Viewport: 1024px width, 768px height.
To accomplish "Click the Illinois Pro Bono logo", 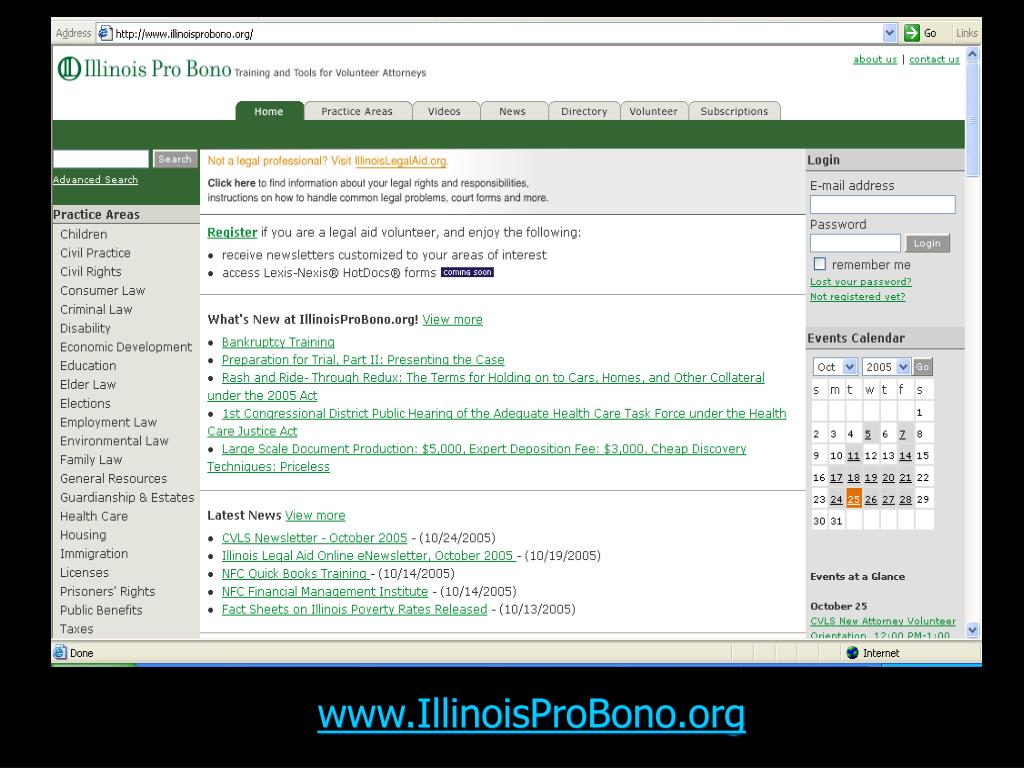I will [144, 69].
